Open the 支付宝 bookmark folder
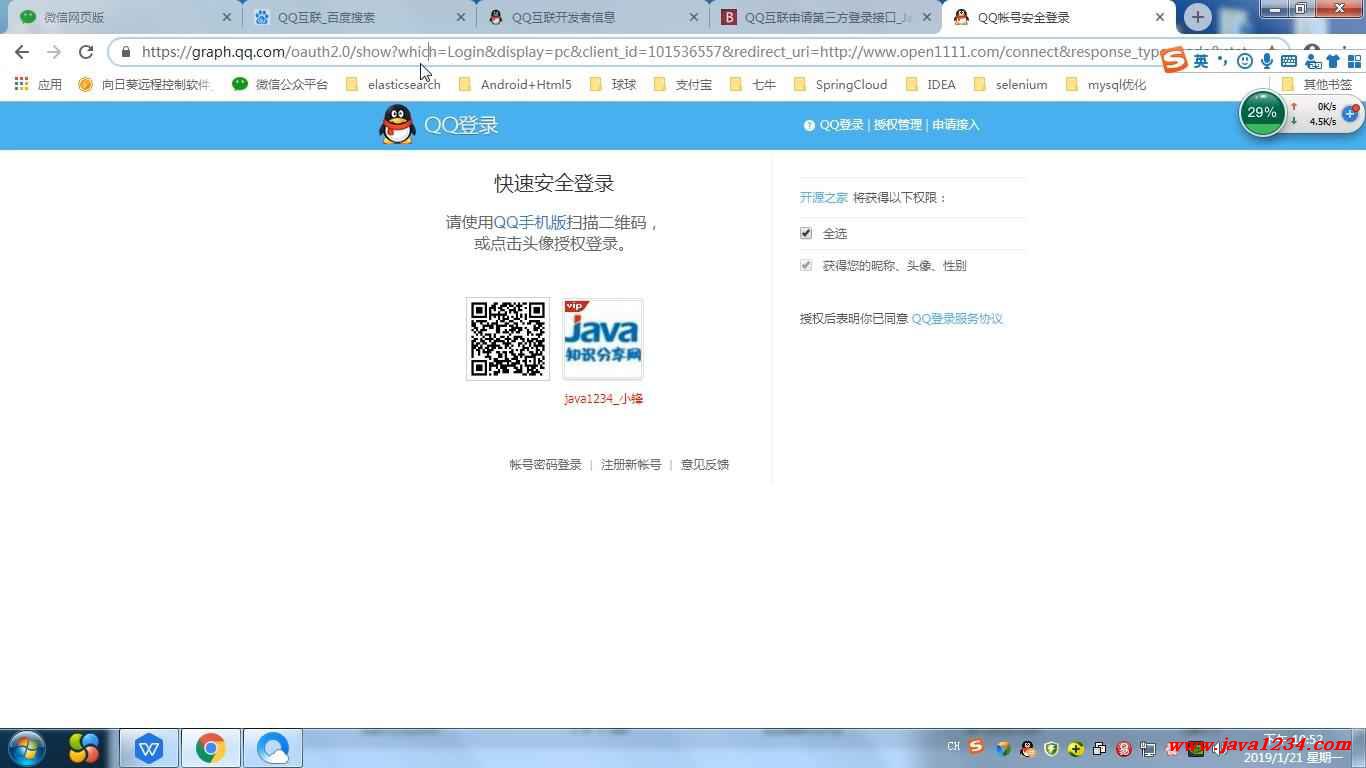 [683, 85]
